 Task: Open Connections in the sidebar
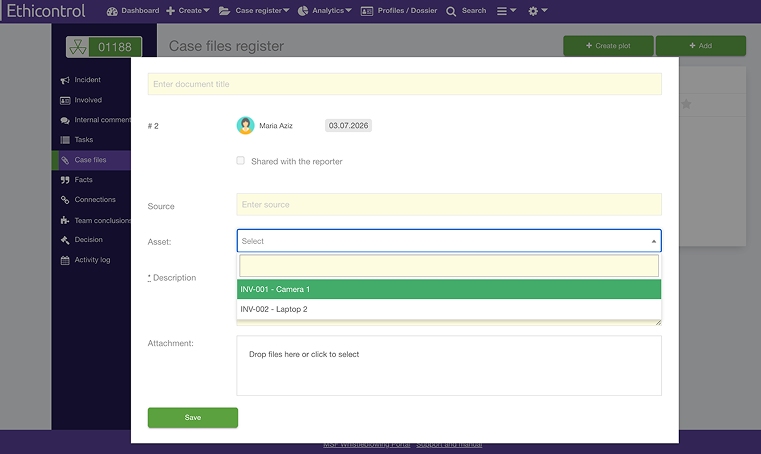95,200
